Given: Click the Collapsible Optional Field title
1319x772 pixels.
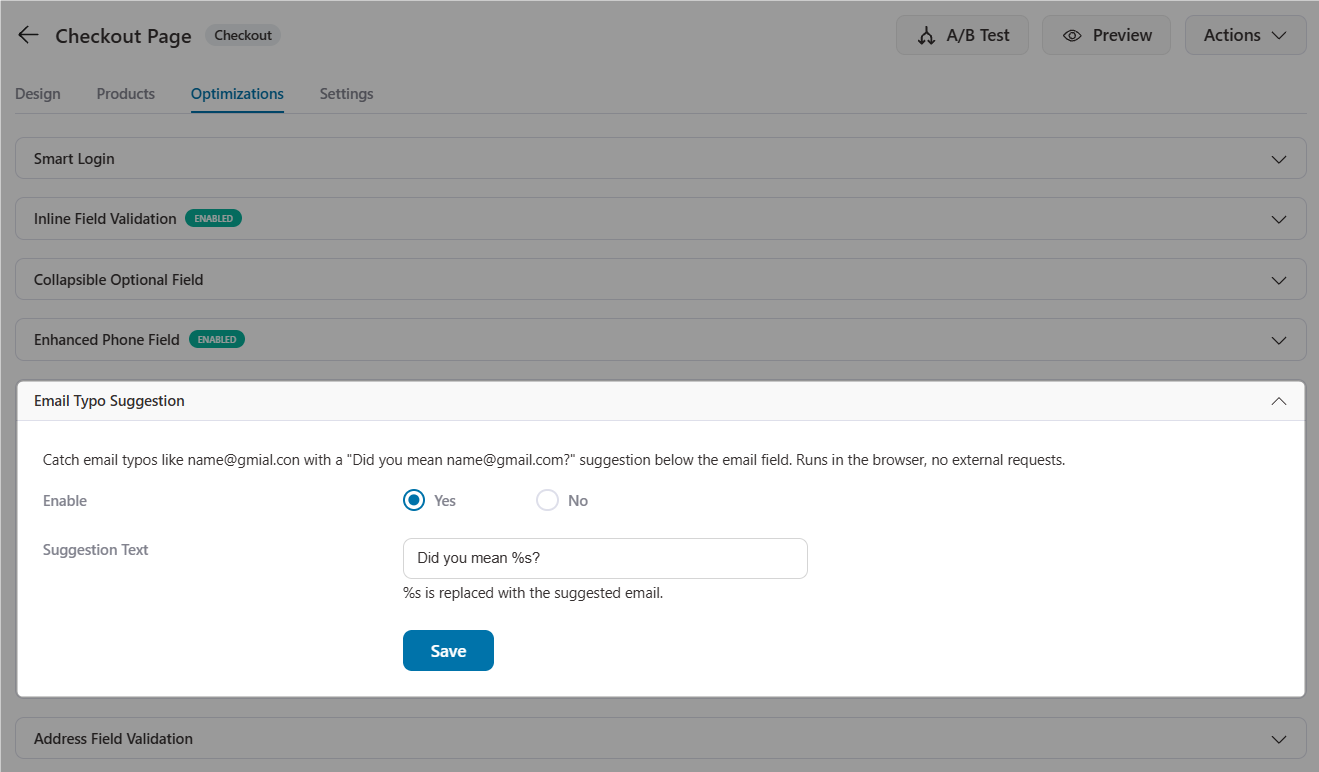Looking at the screenshot, I should pyautogui.click(x=118, y=280).
